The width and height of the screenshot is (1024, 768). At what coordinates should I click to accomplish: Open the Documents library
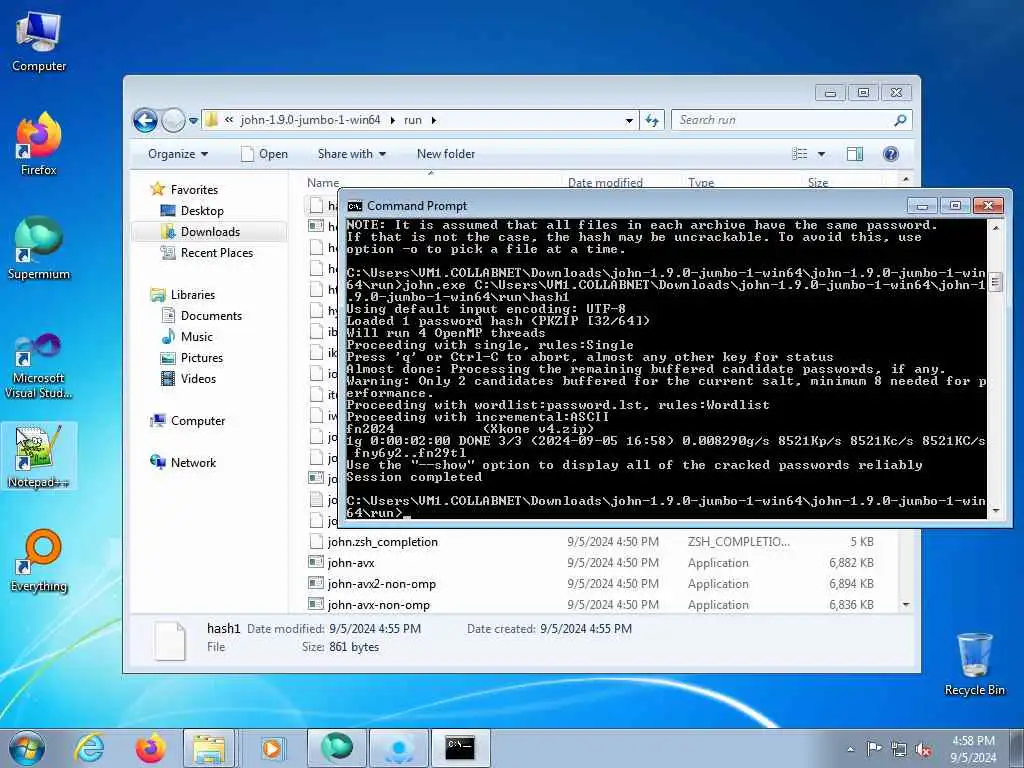pyautogui.click(x=211, y=315)
